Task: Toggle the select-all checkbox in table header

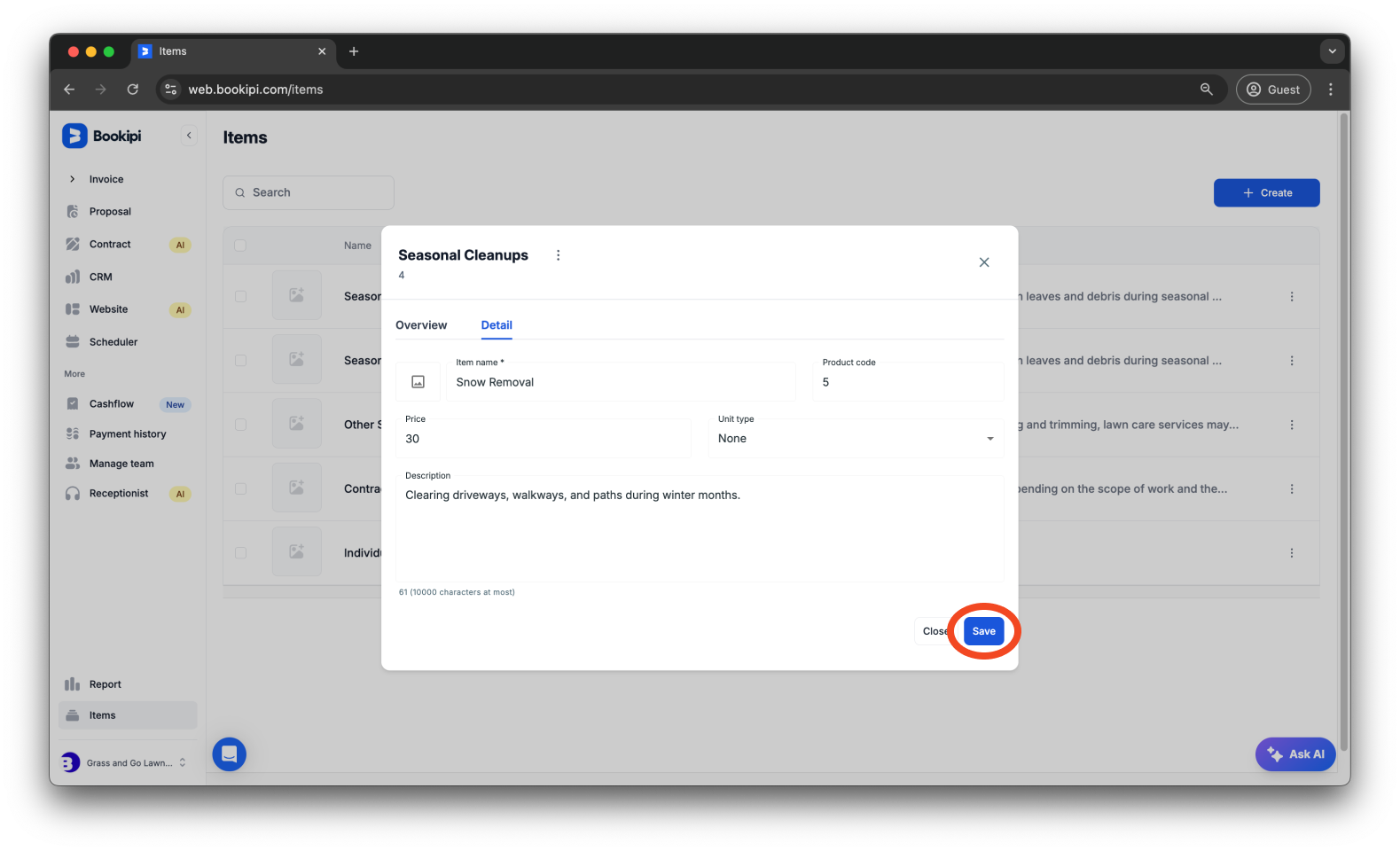Action: (240, 246)
